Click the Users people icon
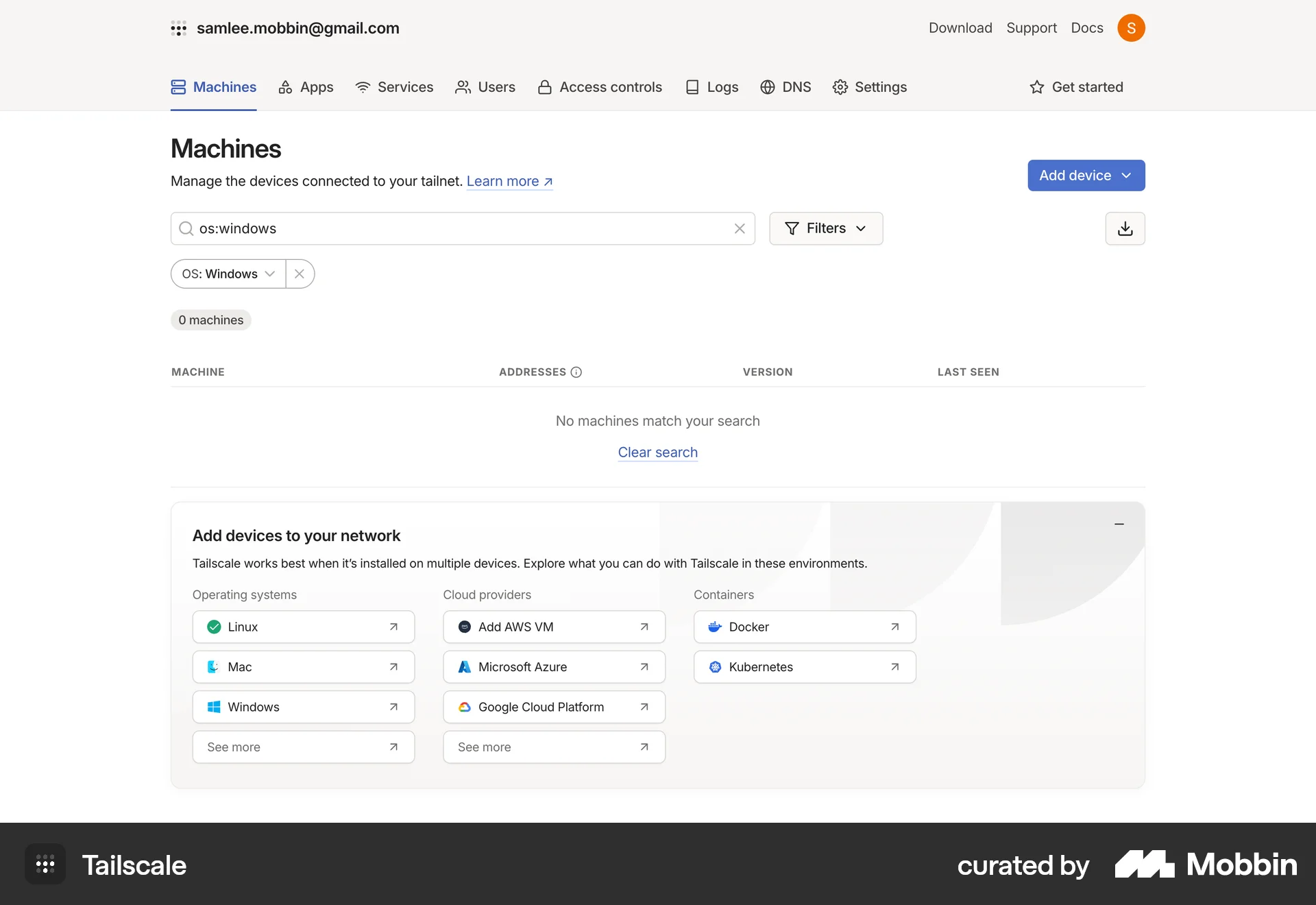This screenshot has width=1316, height=905. pyautogui.click(x=464, y=87)
